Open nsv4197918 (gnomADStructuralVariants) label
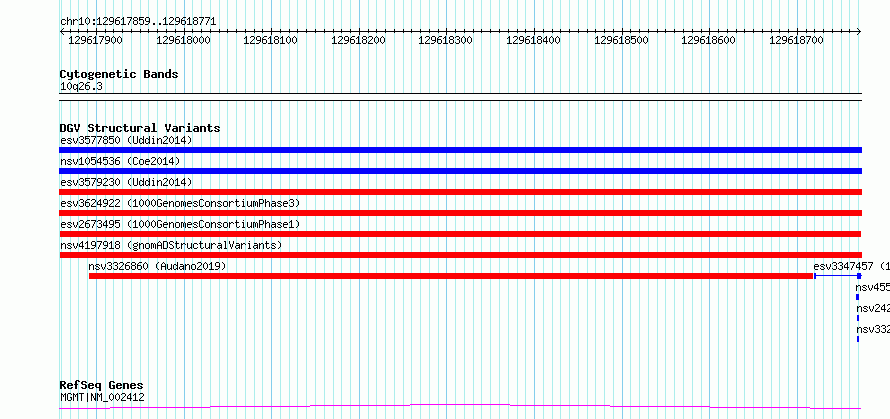The image size is (890, 419). pyautogui.click(x=171, y=245)
